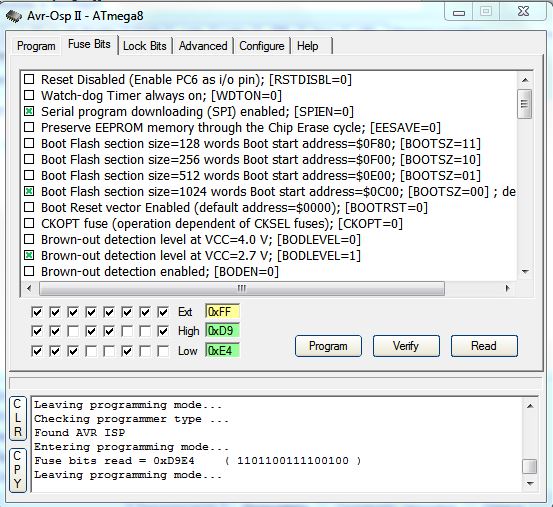Toggle last bit checkbox before High label

(x=163, y=331)
